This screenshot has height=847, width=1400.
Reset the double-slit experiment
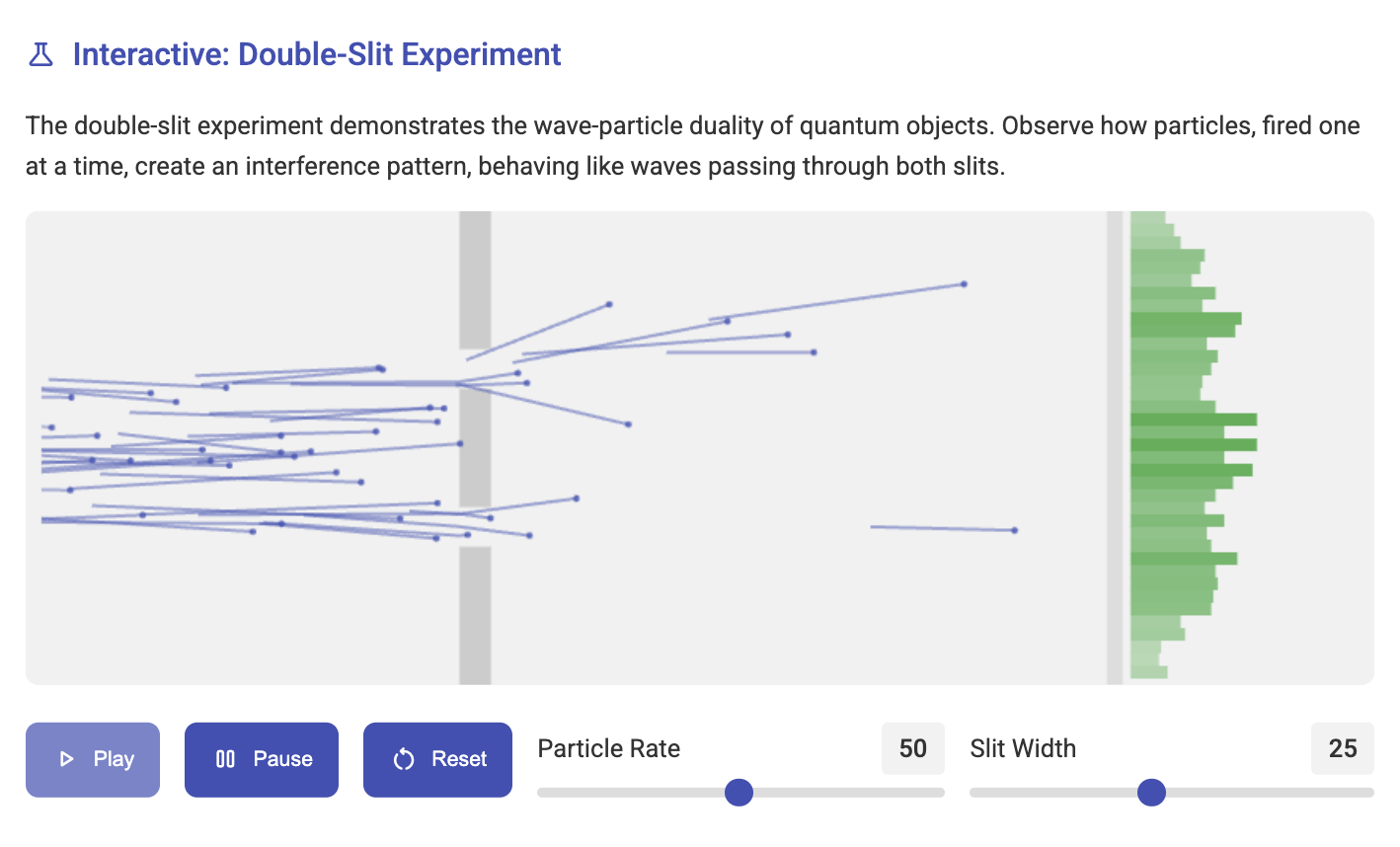click(x=437, y=759)
